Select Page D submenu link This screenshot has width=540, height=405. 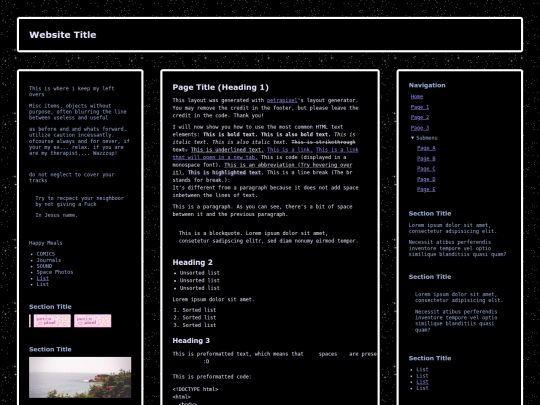426,179
